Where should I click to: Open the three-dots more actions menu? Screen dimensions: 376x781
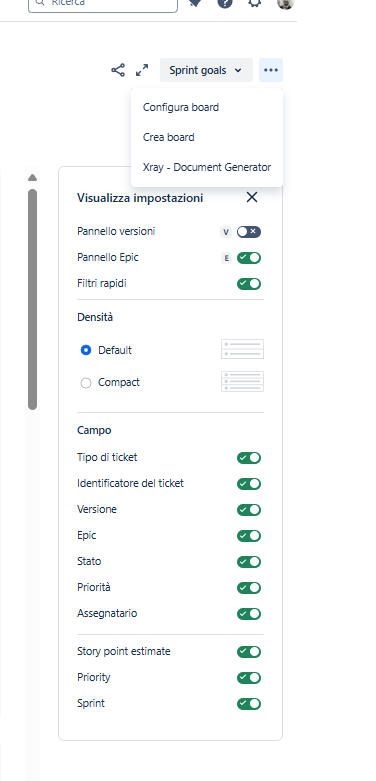(x=271, y=70)
